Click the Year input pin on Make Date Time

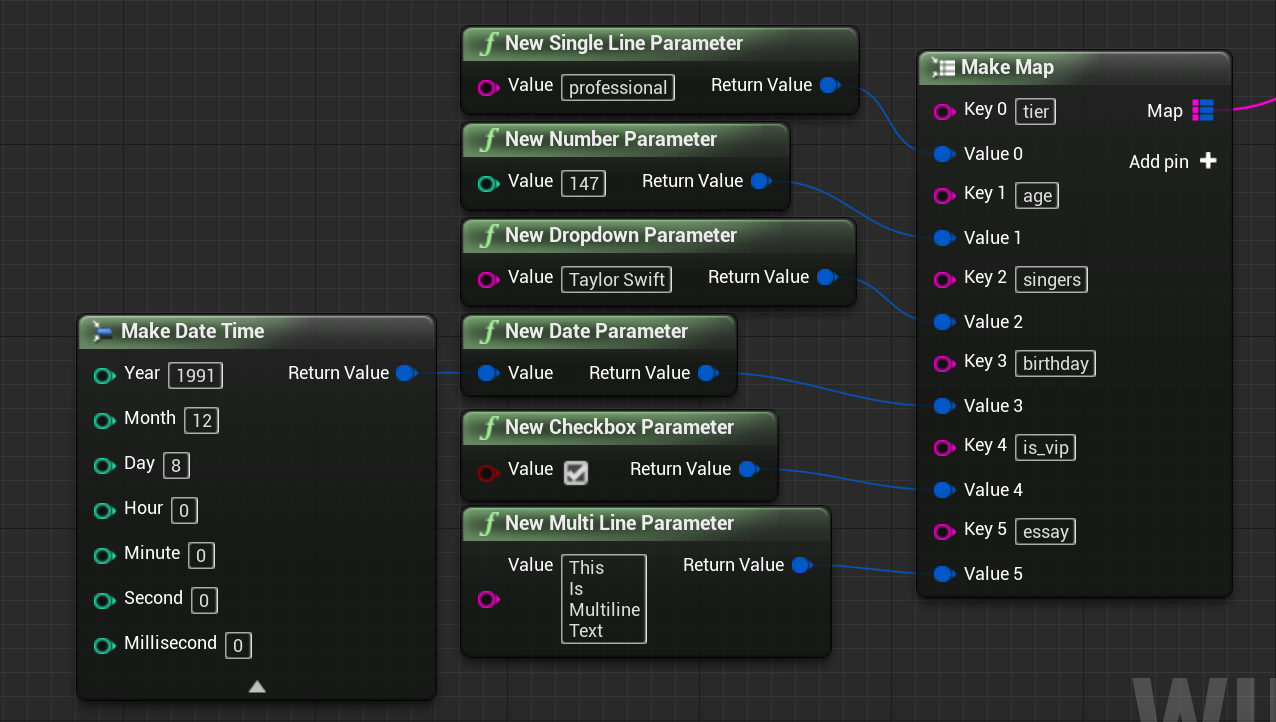tap(104, 375)
